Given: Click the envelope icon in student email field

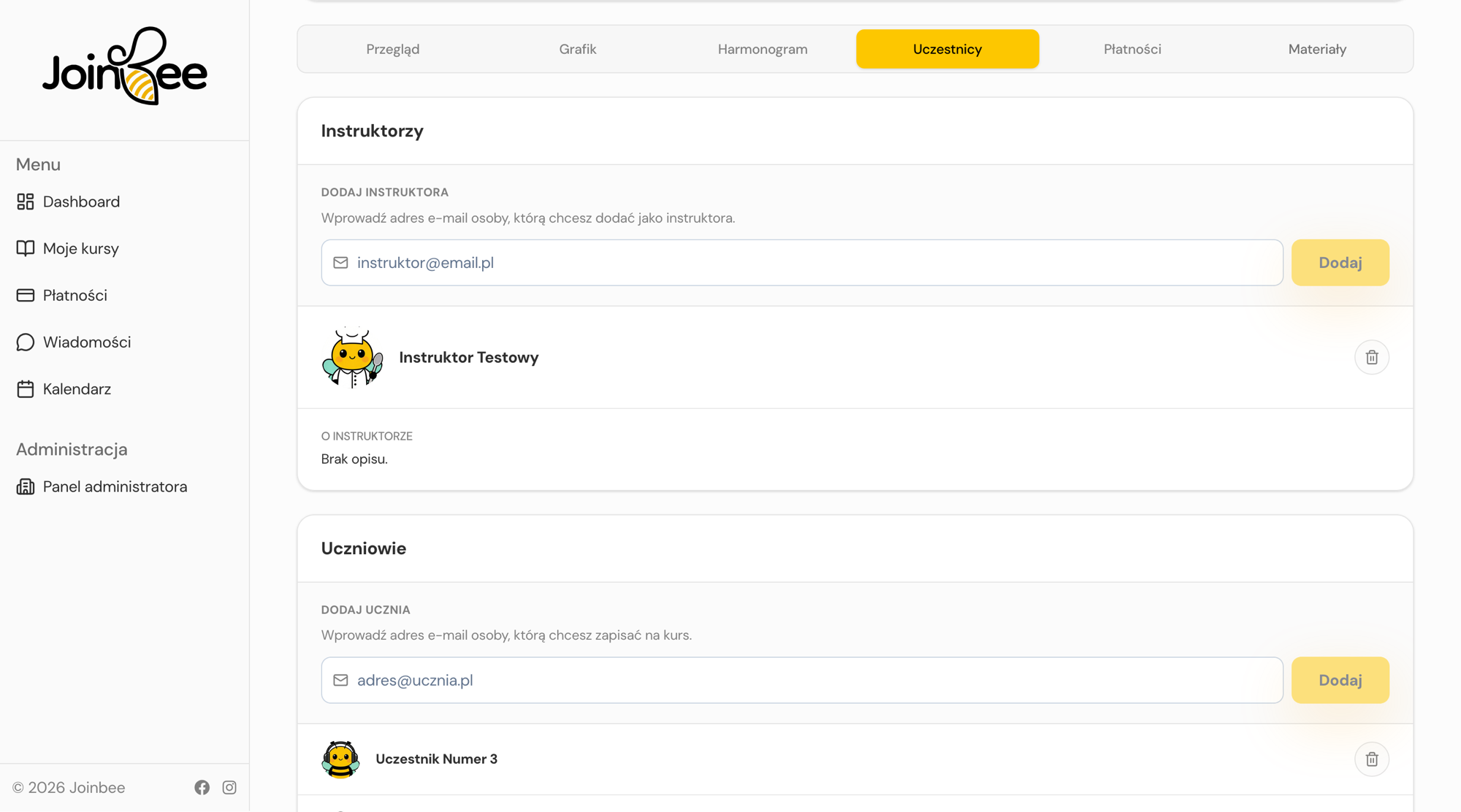Looking at the screenshot, I should pyautogui.click(x=340, y=680).
